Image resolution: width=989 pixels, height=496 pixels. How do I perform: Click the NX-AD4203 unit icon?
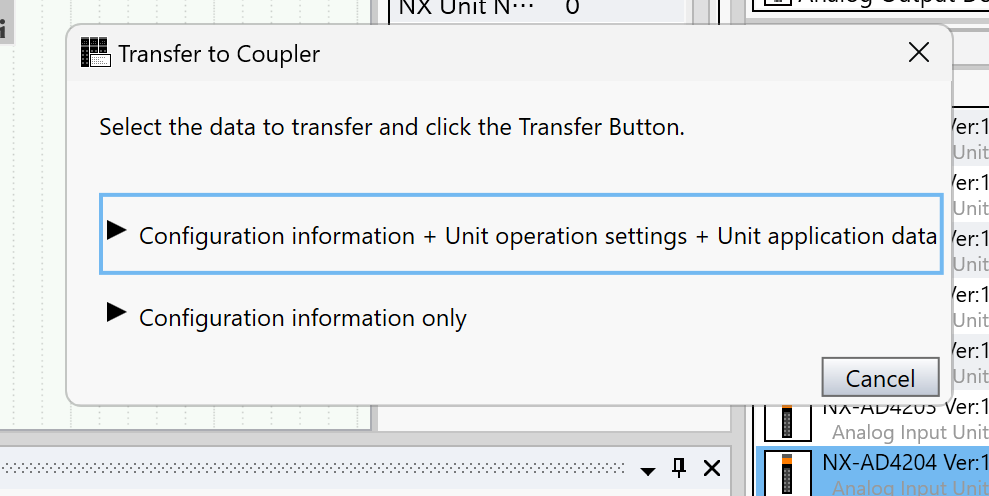coord(787,422)
